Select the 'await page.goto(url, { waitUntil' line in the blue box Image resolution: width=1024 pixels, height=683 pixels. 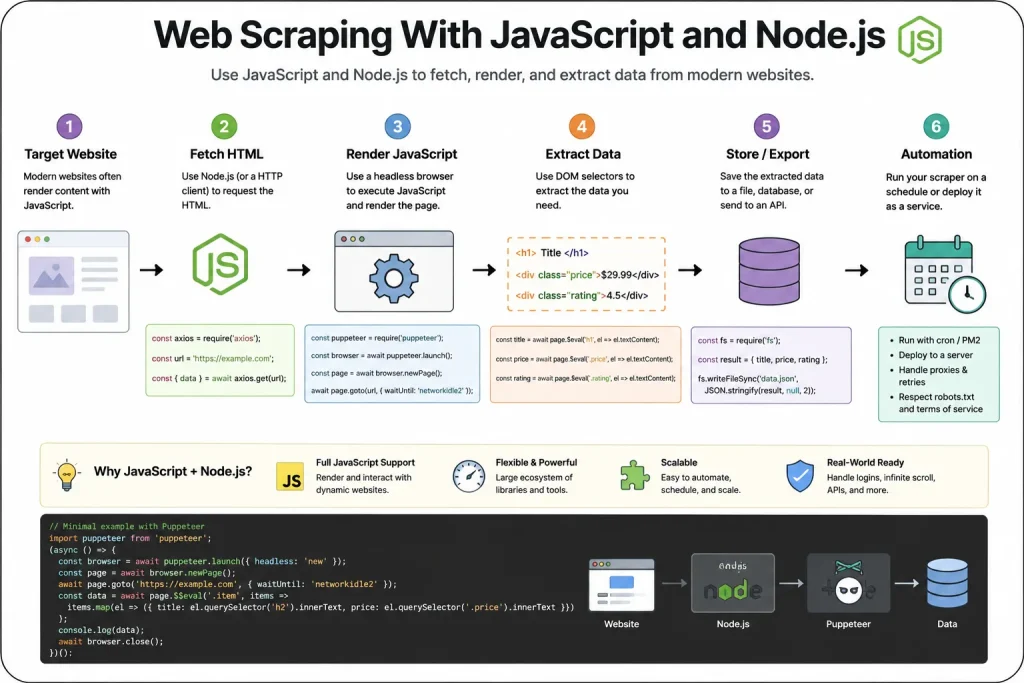point(392,390)
